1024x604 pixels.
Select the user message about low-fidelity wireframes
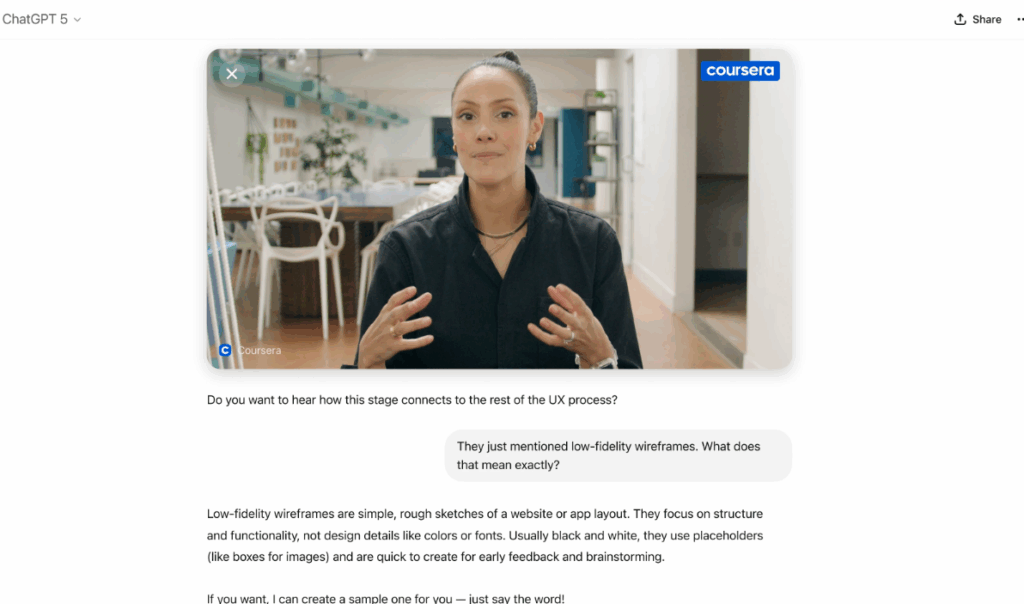pyautogui.click(x=618, y=456)
